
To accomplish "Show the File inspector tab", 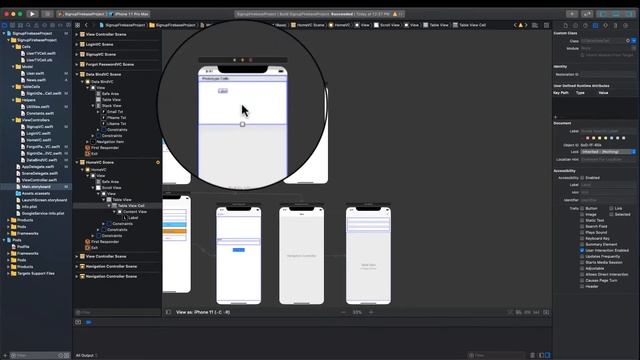I will pyautogui.click(x=565, y=25).
